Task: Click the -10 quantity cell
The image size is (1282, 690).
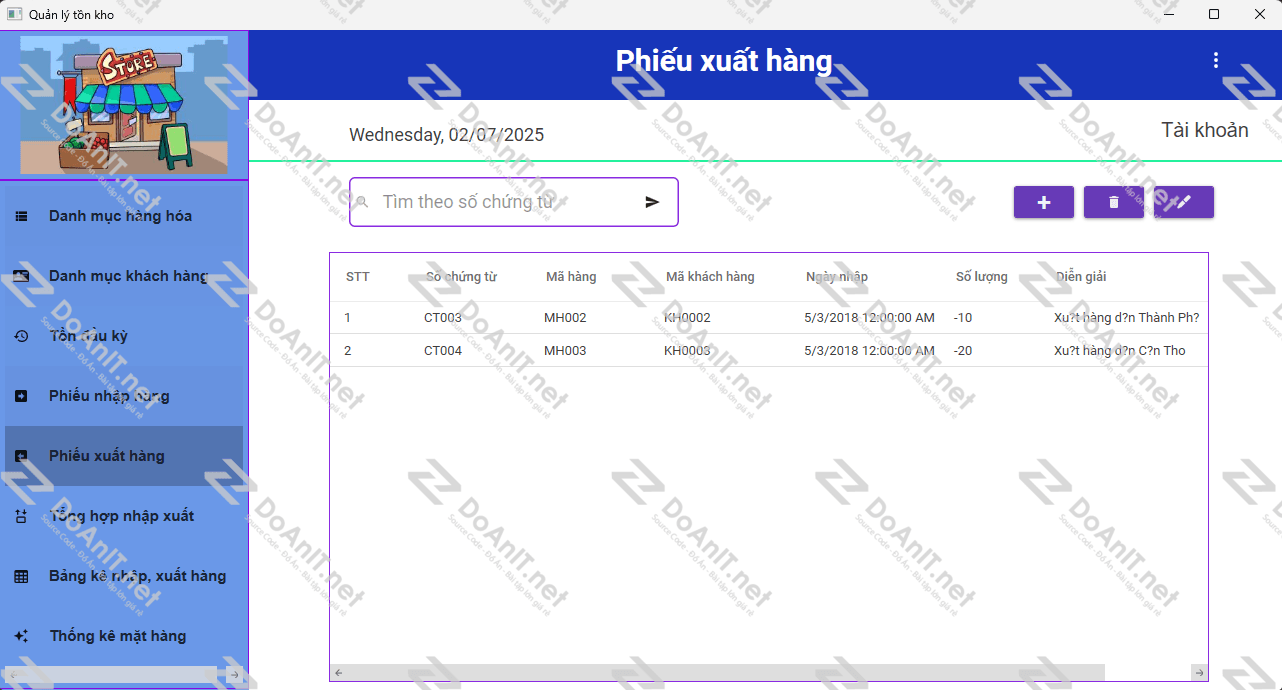Action: [x=963, y=318]
